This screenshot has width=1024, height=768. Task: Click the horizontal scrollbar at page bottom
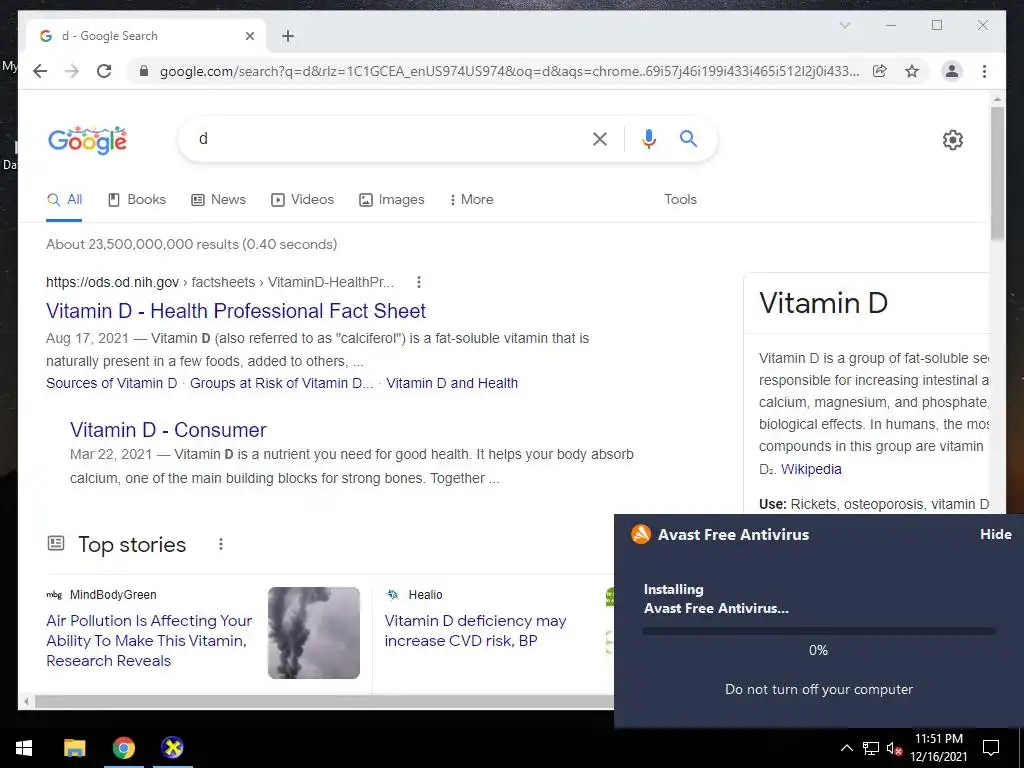coord(324,702)
